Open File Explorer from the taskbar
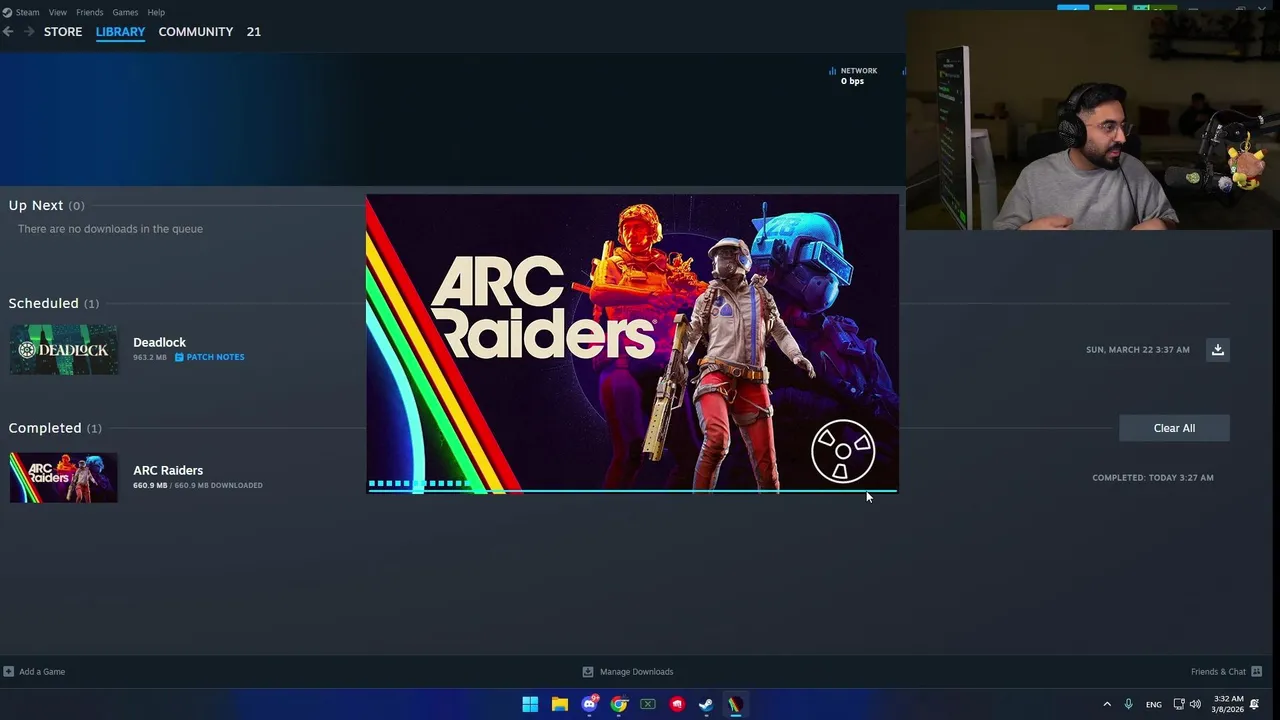Screen dimensions: 1280x720 coord(560,704)
